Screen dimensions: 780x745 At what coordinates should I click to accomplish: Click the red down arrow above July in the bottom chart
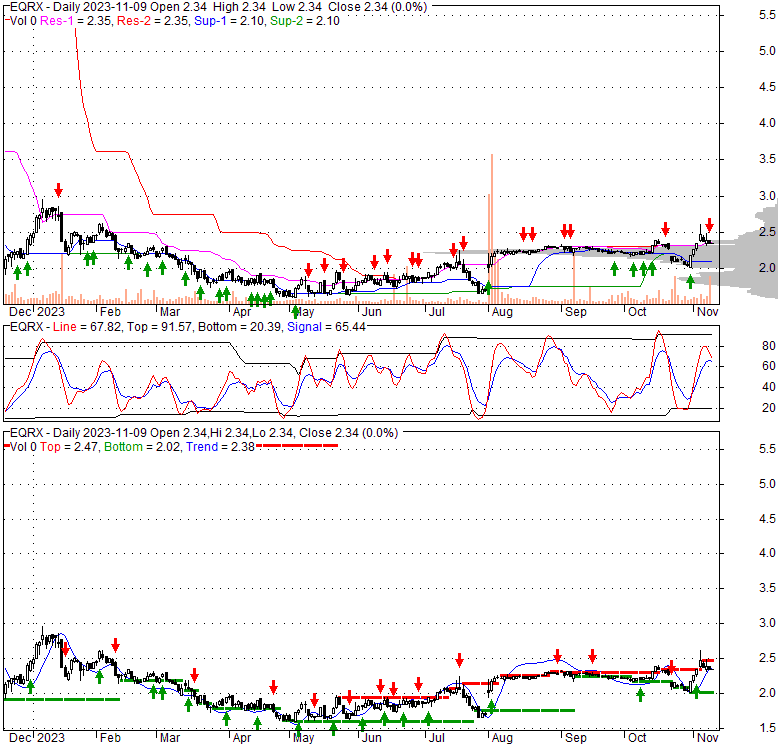(x=459, y=660)
